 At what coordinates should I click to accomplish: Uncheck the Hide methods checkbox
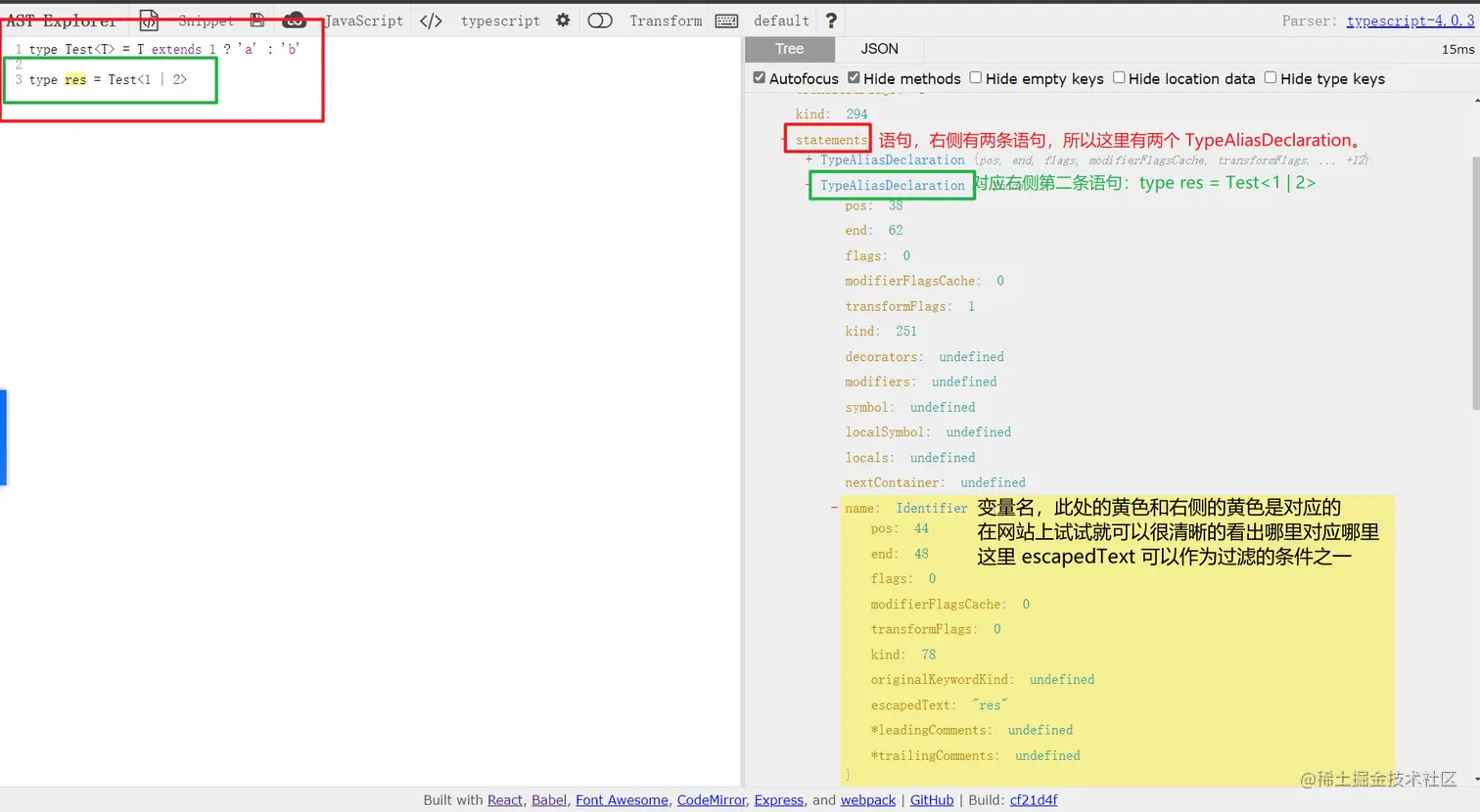[x=854, y=77]
